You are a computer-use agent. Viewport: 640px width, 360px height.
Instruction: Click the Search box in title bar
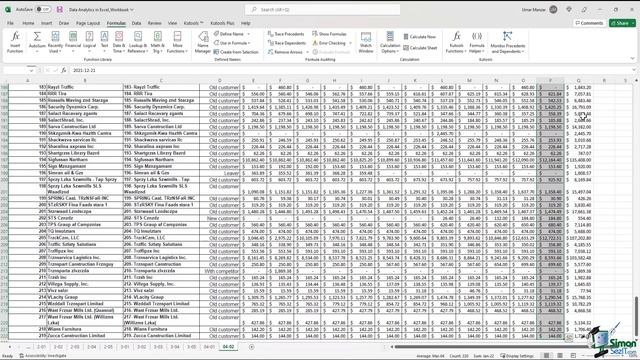tap(322, 9)
